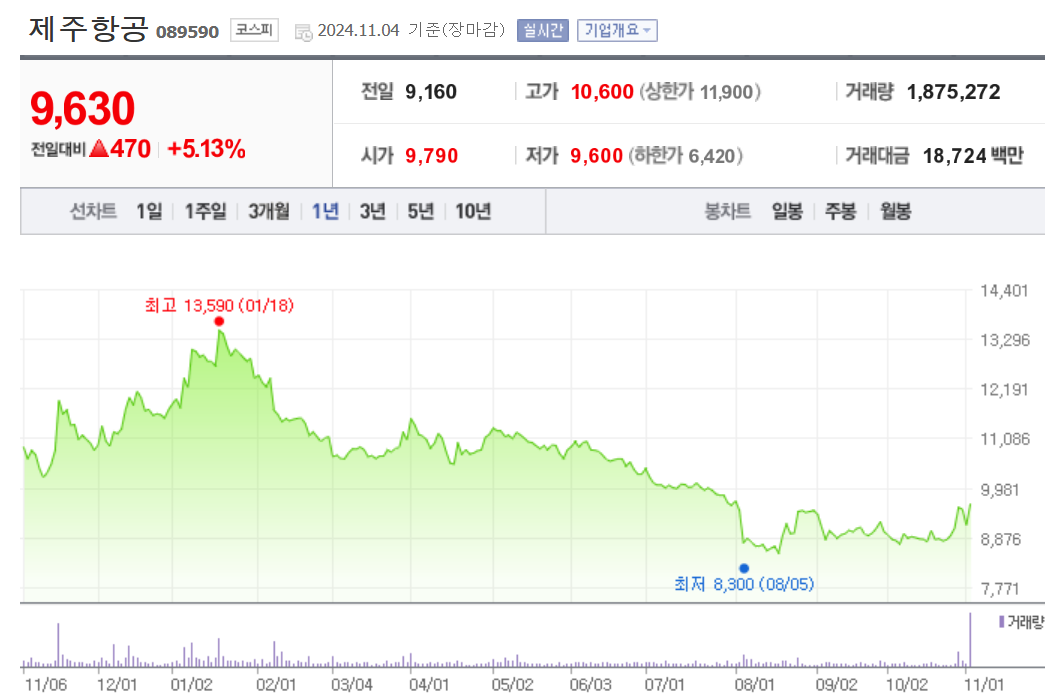Click the 2024.11.04 기준(장마감) date text

point(411,31)
